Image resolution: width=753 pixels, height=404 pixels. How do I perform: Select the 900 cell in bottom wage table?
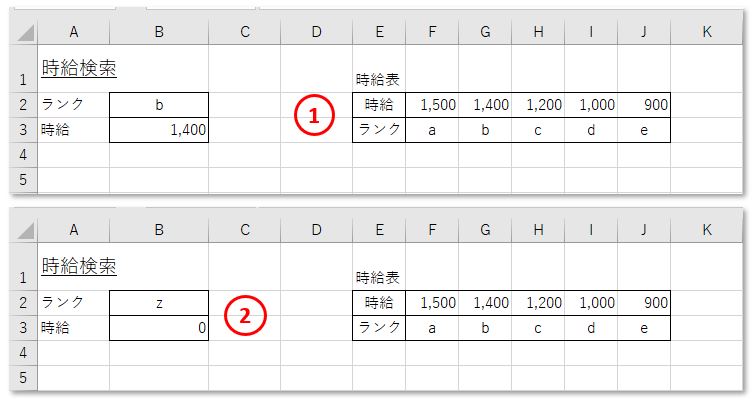pyautogui.click(x=644, y=303)
